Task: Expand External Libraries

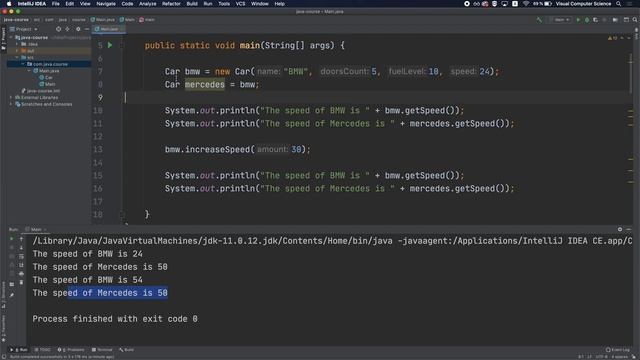Action: [11, 98]
